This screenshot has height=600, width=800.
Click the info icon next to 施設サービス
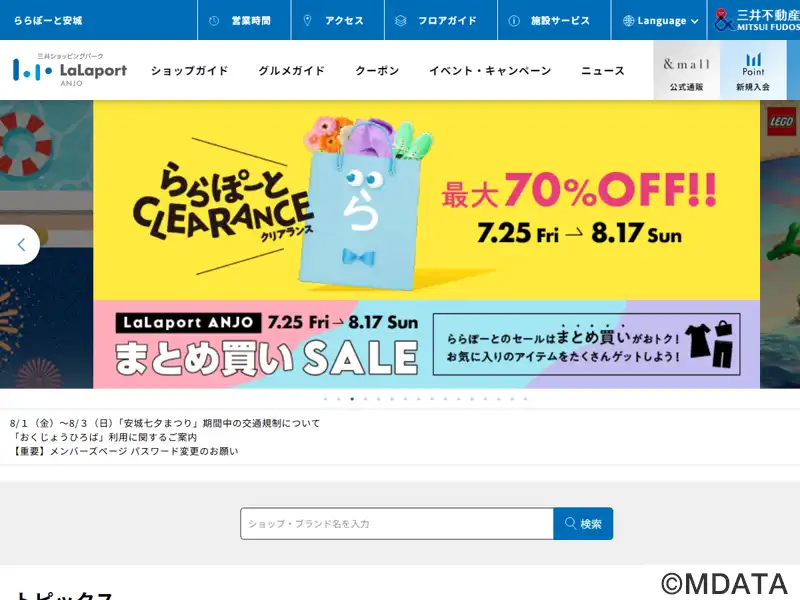[x=514, y=20]
